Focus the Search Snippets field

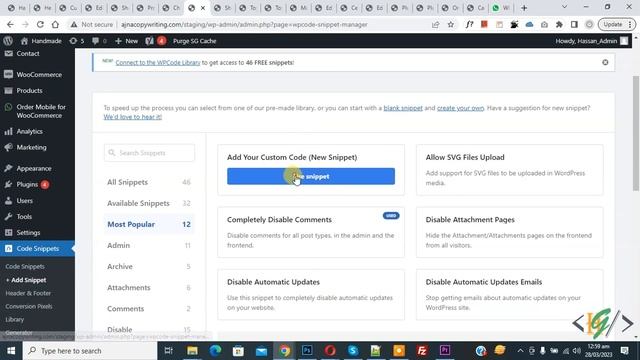tap(149, 153)
